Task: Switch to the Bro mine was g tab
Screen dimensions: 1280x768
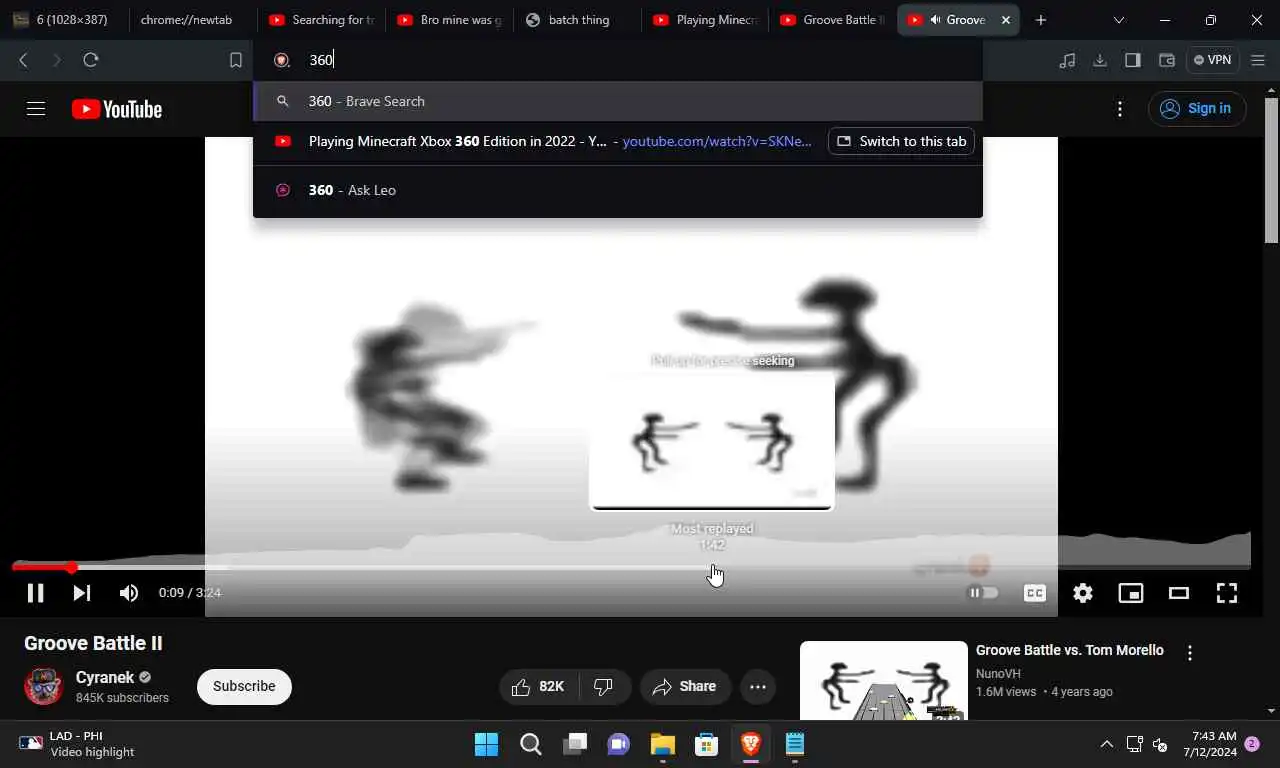Action: [x=450, y=20]
